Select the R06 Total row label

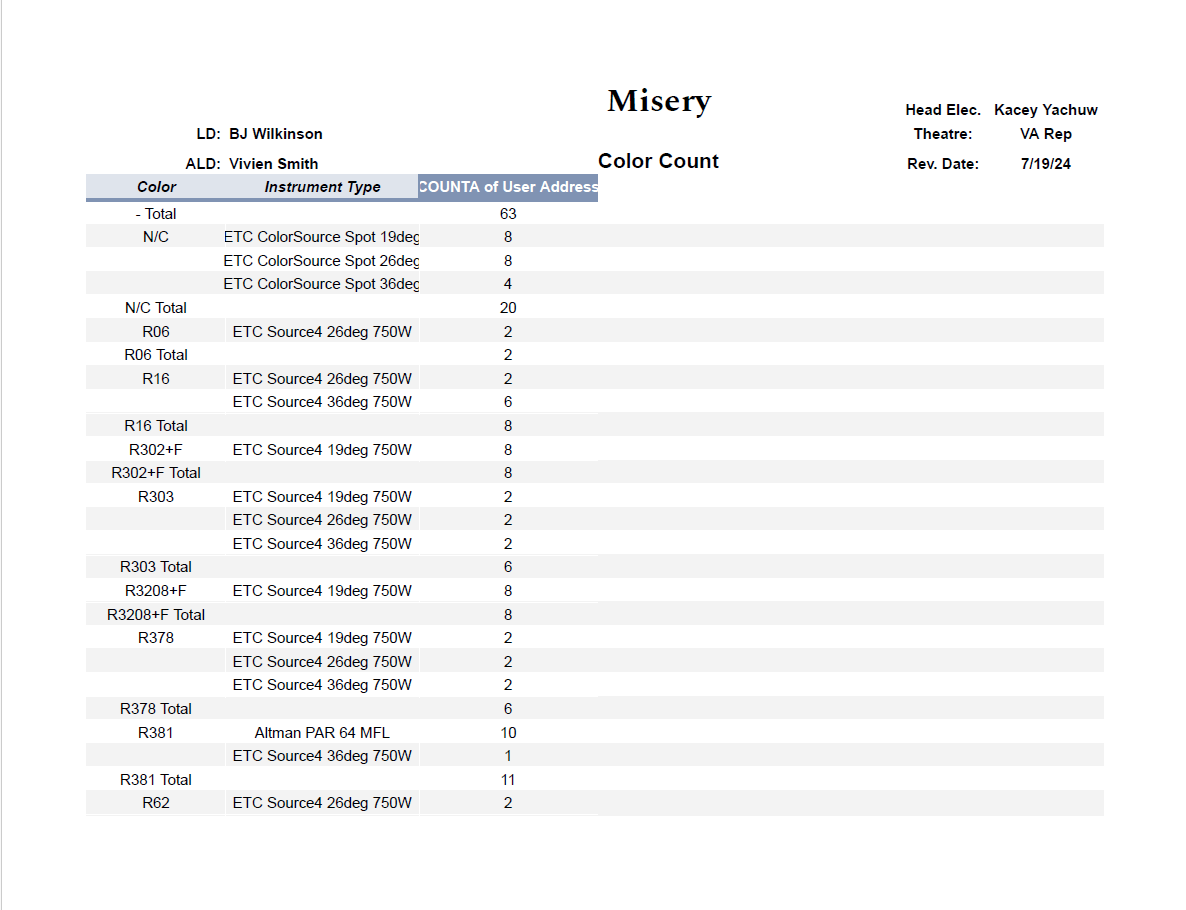pyautogui.click(x=156, y=355)
